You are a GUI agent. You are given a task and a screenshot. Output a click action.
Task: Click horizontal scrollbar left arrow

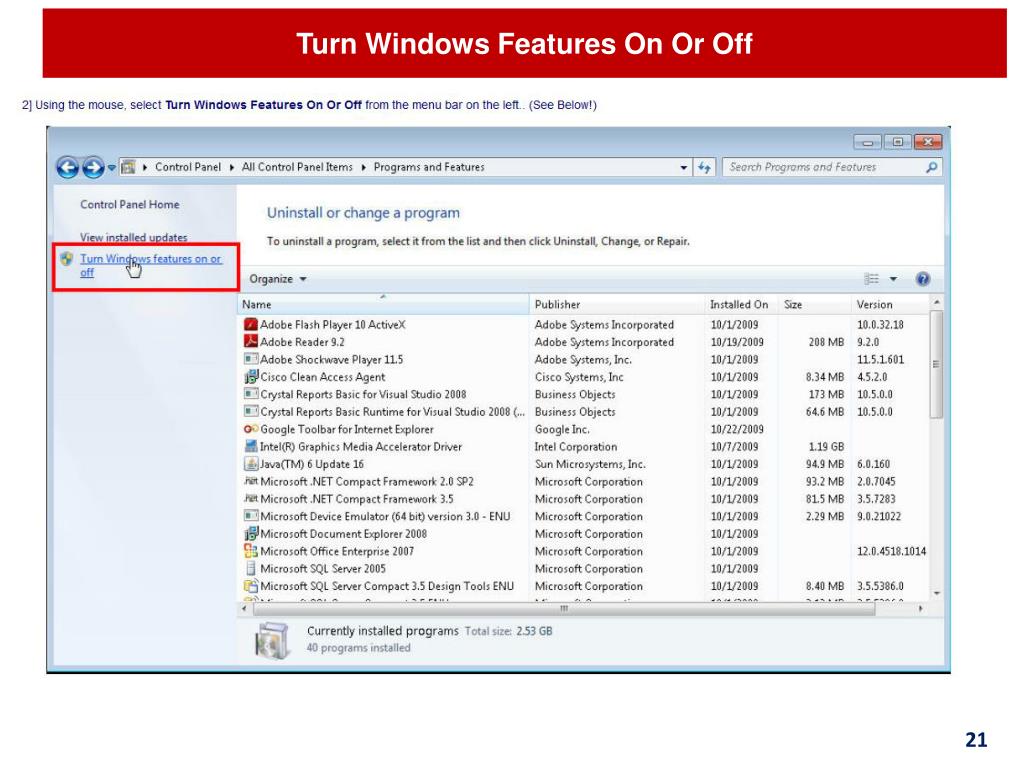pyautogui.click(x=245, y=609)
